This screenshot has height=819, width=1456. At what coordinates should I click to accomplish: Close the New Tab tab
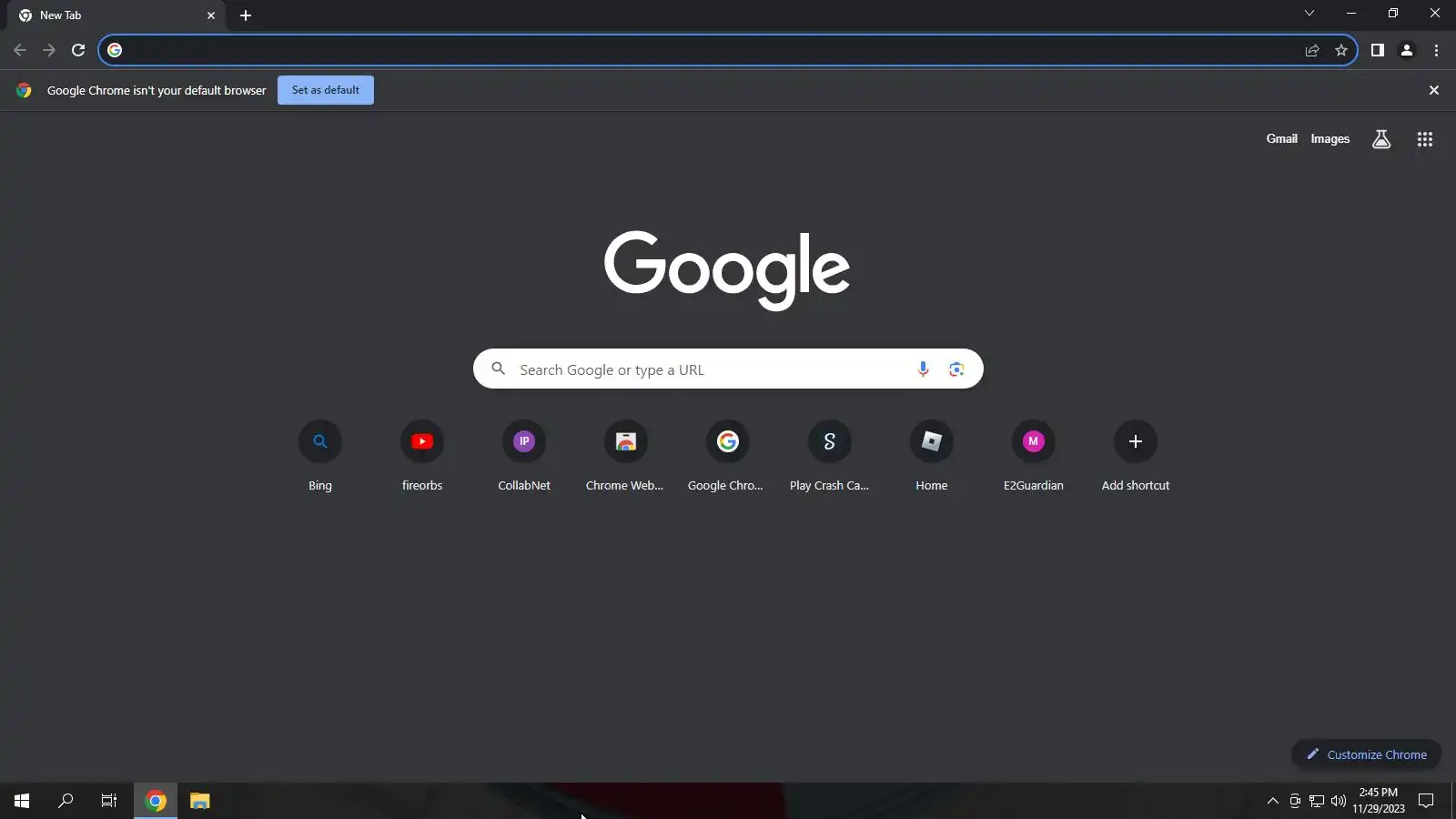click(x=211, y=15)
